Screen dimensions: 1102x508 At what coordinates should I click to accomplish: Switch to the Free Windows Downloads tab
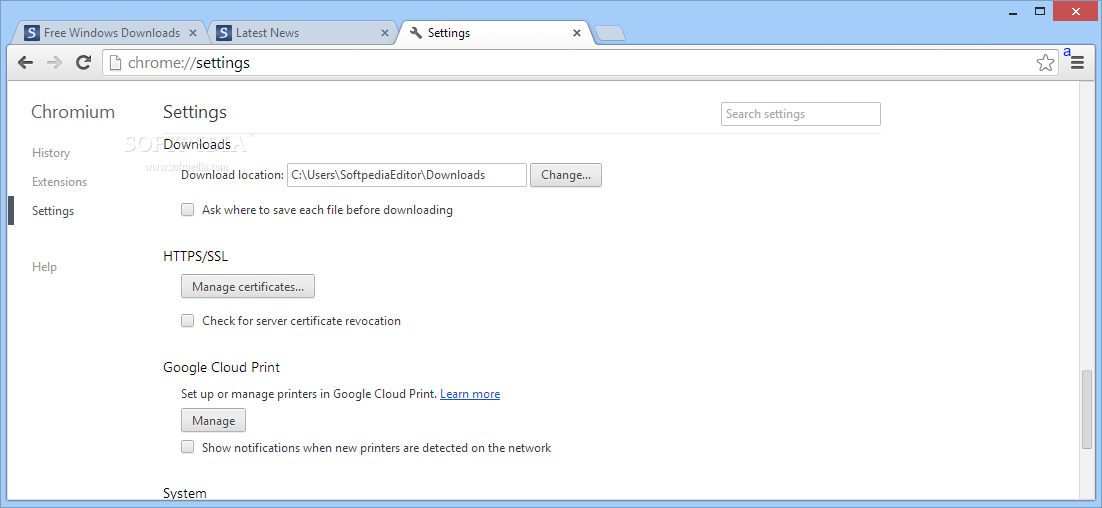pyautogui.click(x=108, y=33)
